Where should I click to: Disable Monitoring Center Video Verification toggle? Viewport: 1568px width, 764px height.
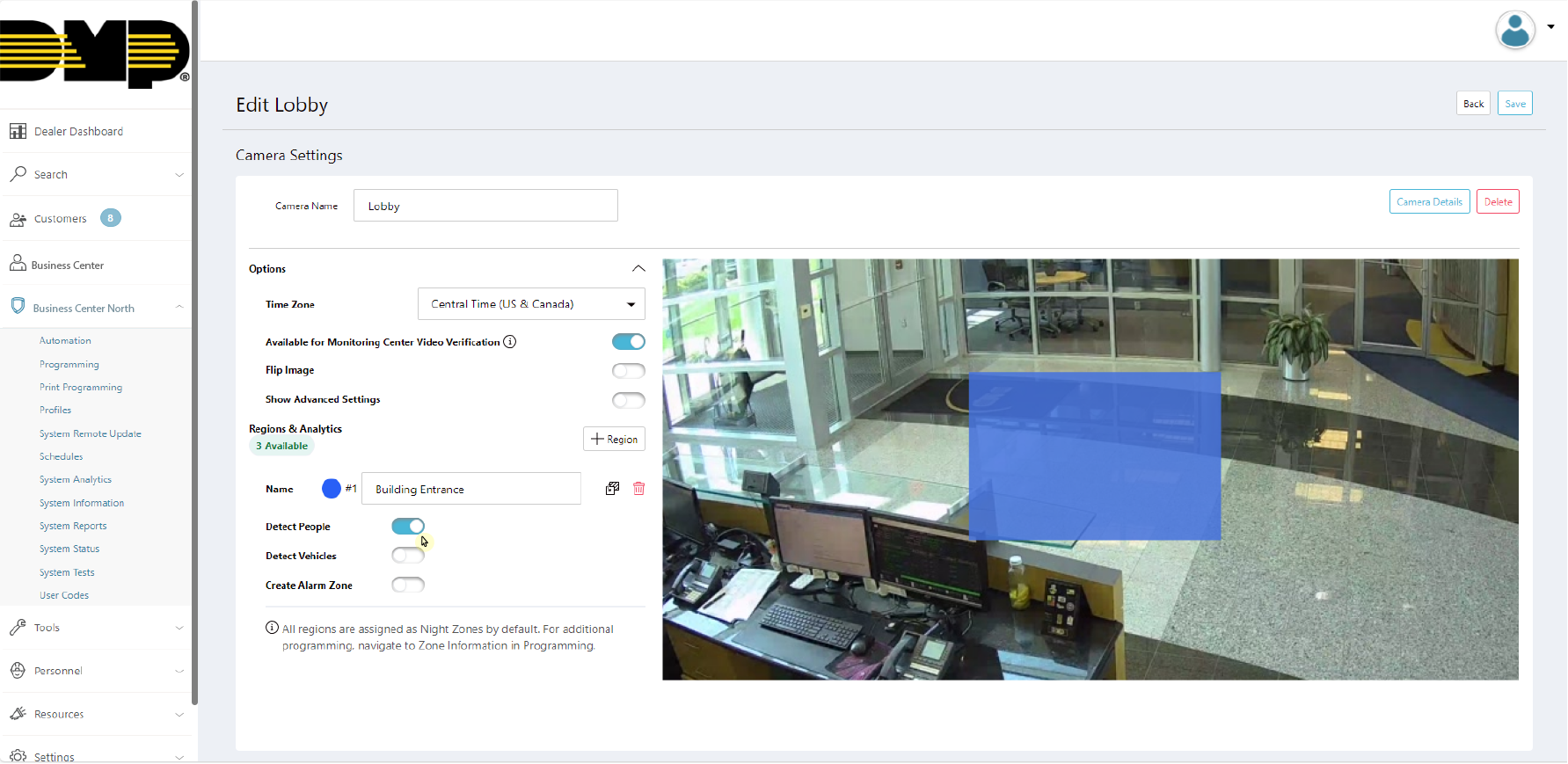628,342
